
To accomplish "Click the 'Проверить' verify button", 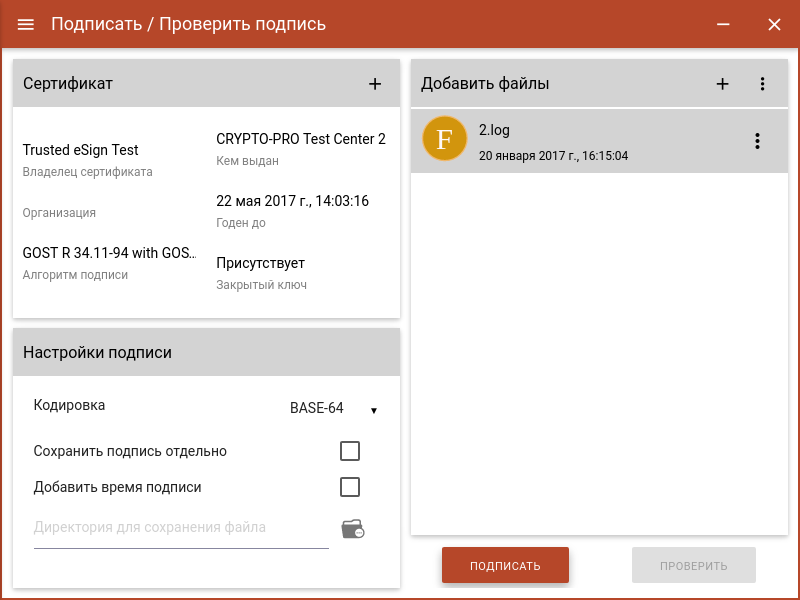I will [693, 565].
